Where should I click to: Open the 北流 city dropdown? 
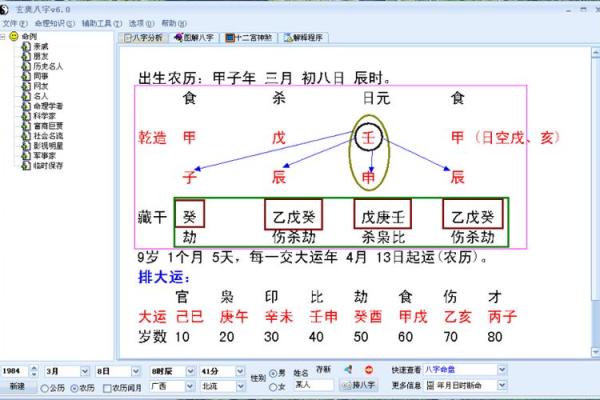pos(240,386)
